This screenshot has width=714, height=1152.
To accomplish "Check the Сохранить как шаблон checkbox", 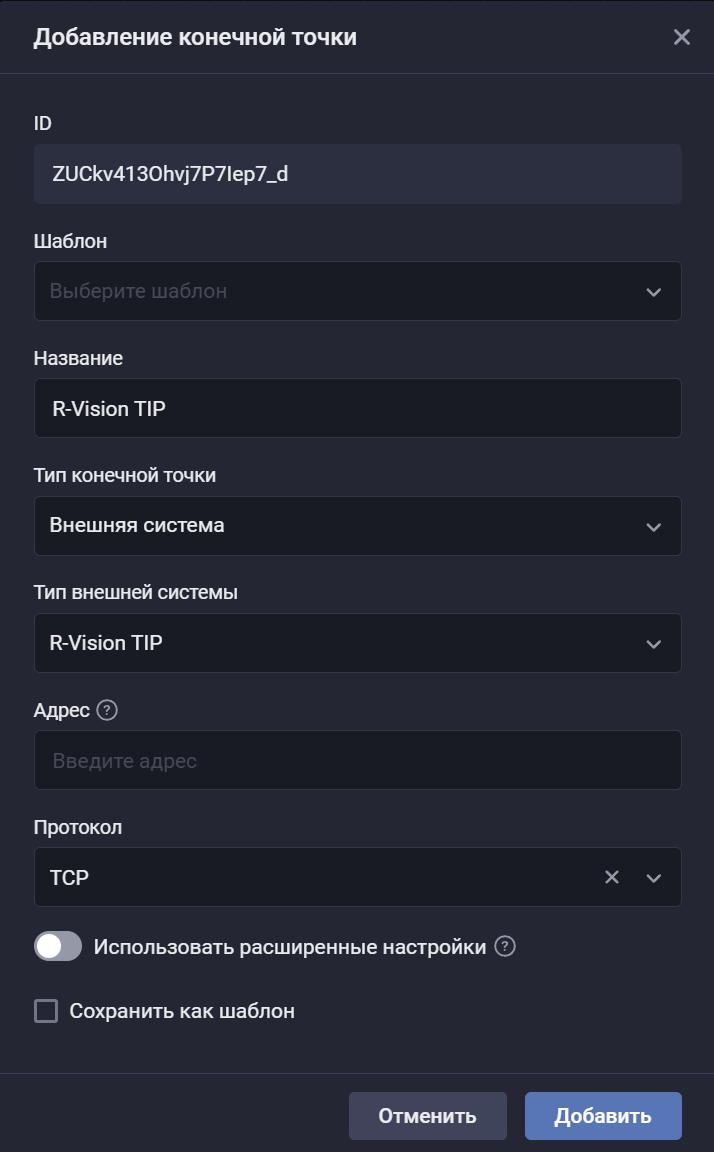I will [44, 1011].
